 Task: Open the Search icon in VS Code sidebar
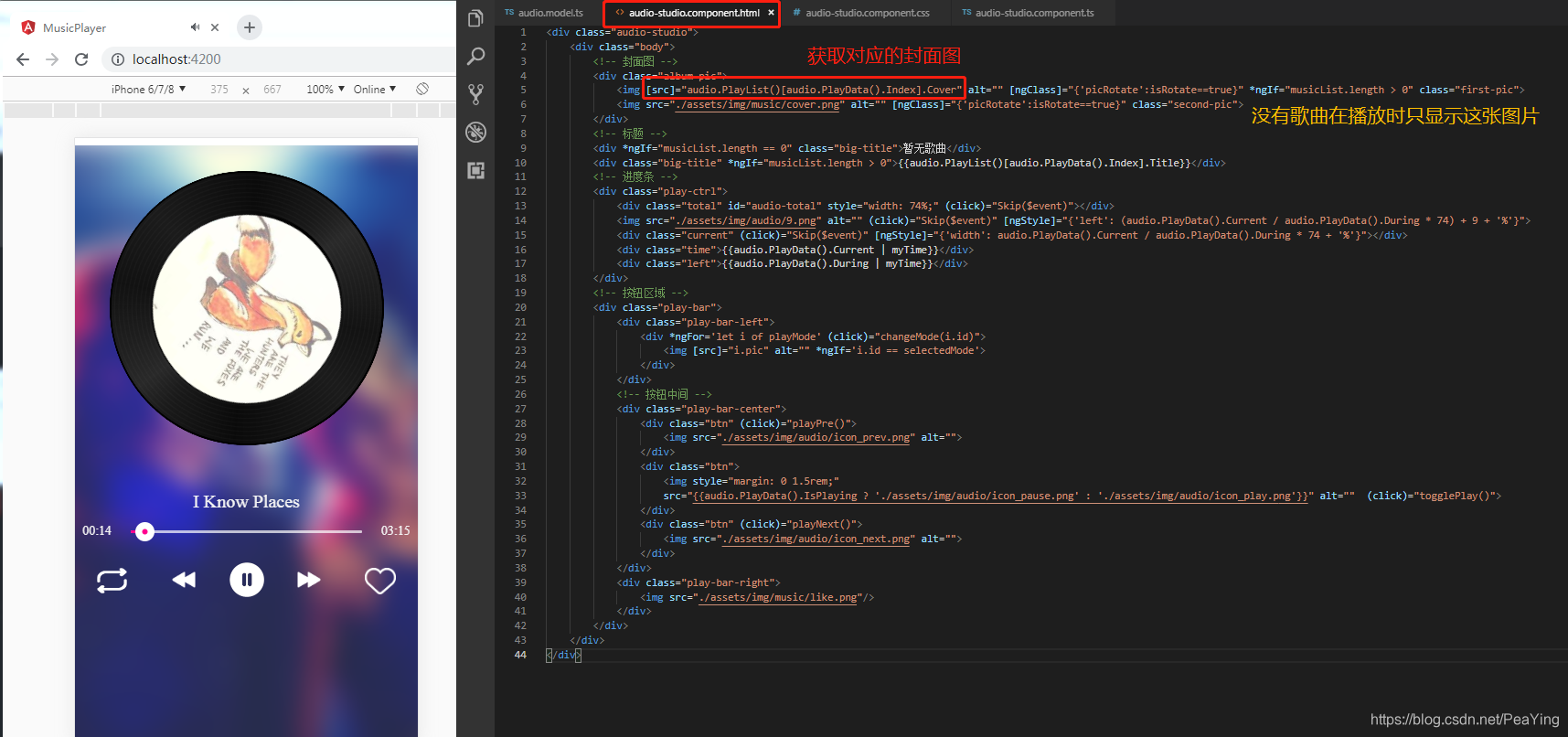pos(475,57)
